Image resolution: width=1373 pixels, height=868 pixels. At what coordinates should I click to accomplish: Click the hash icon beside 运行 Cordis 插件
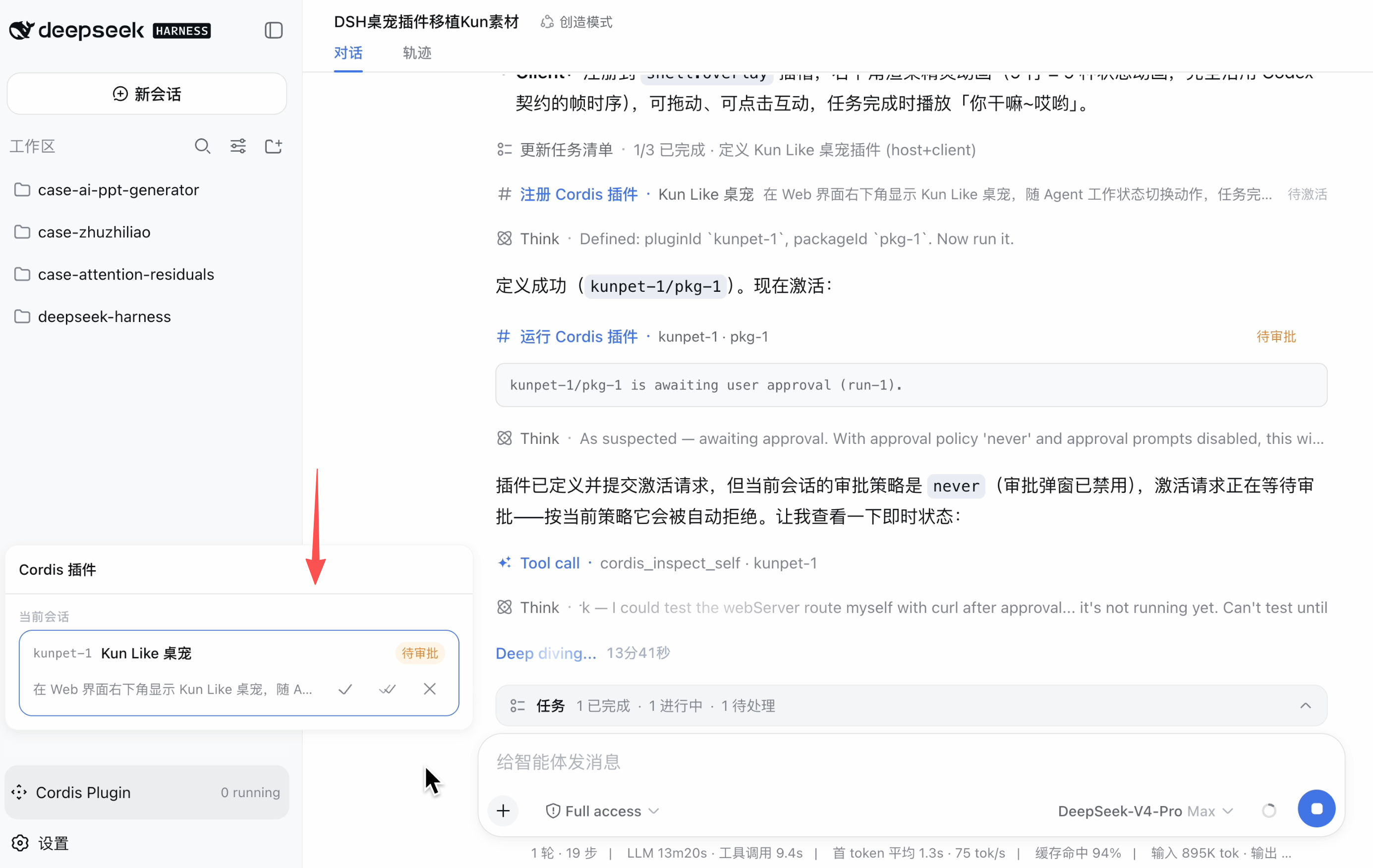point(504,337)
